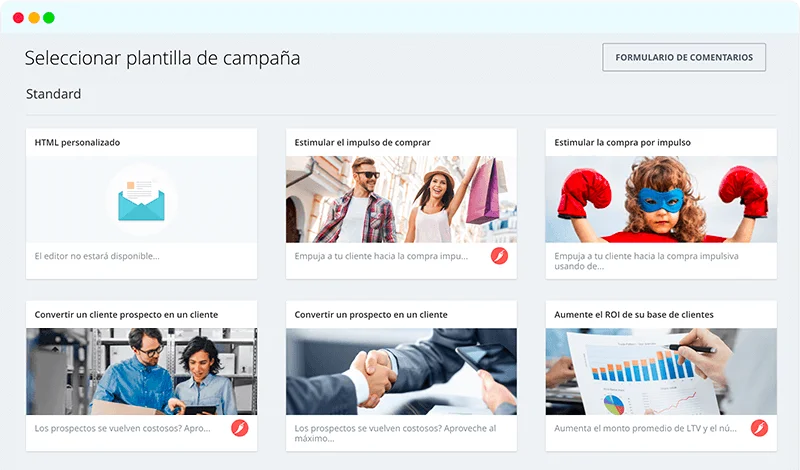The width and height of the screenshot is (800, 470).
Task: Select the handshake thumbnail image
Action: (x=401, y=371)
